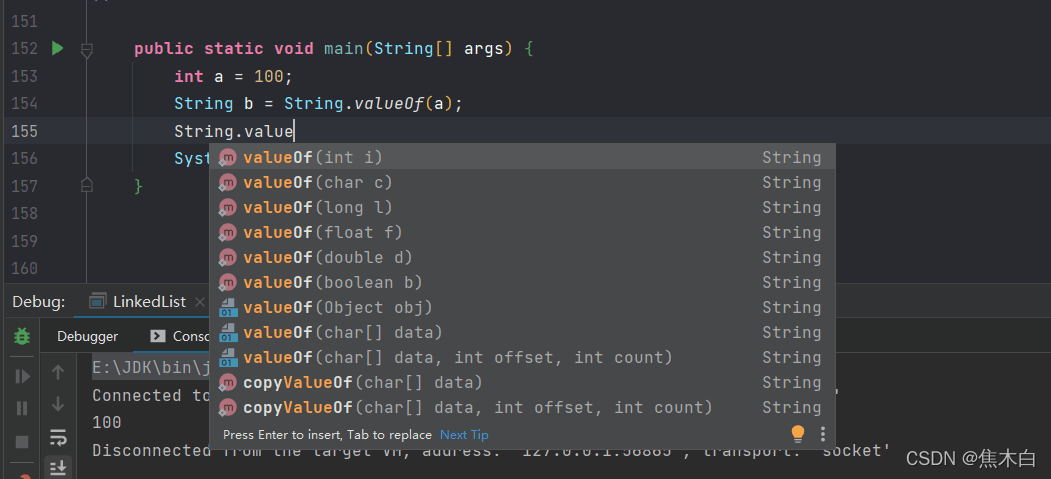Click the up arrow in console toolbar
Screen dimensions: 1051x479
(58, 372)
